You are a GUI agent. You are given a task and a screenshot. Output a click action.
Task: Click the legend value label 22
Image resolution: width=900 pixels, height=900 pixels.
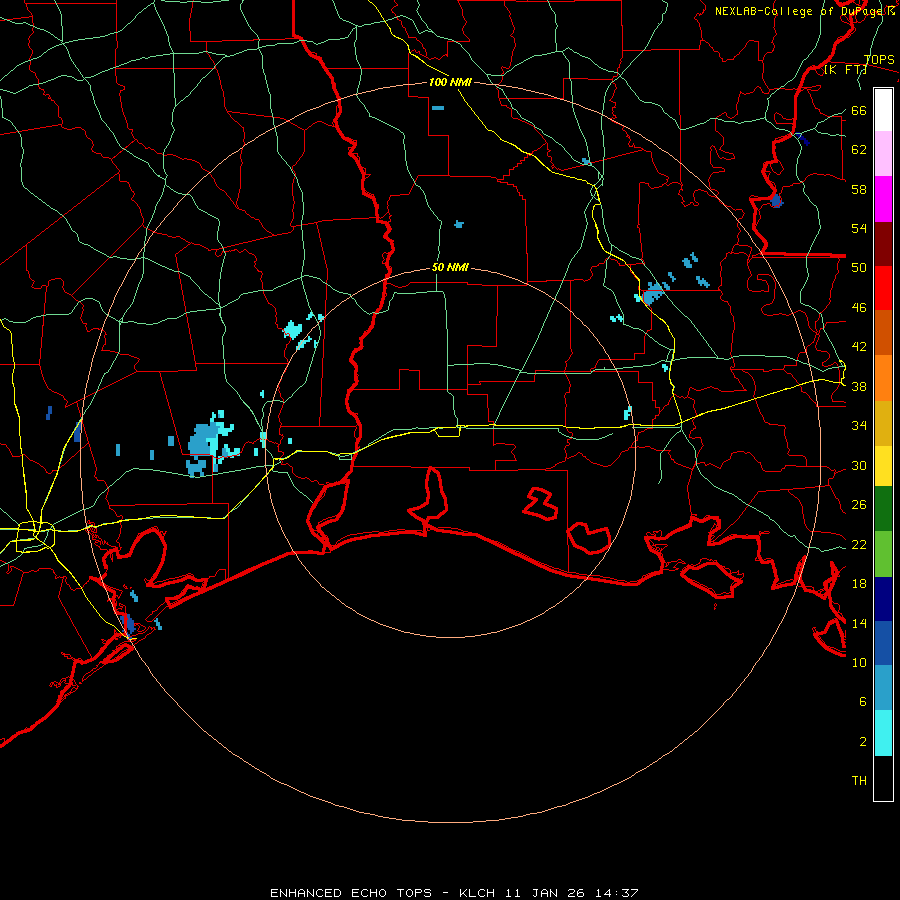[859, 544]
